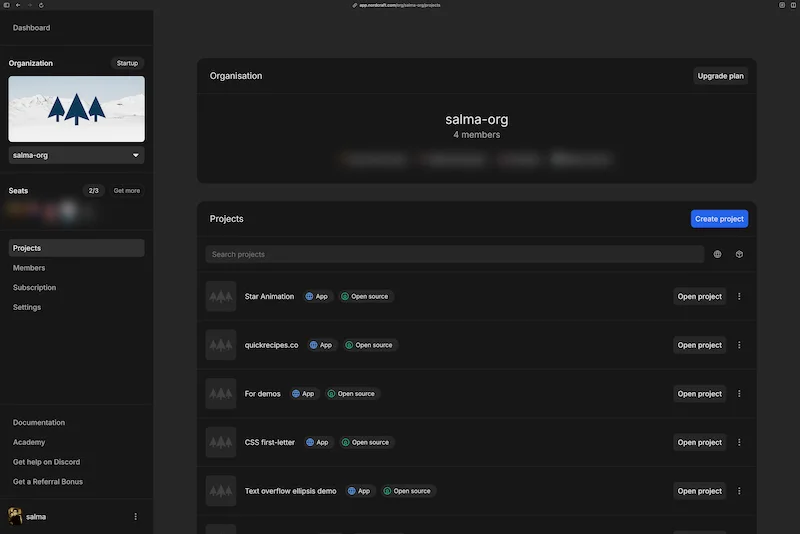This screenshot has width=800, height=534.
Task: Click the globe filter icon beside search
Action: tap(717, 254)
